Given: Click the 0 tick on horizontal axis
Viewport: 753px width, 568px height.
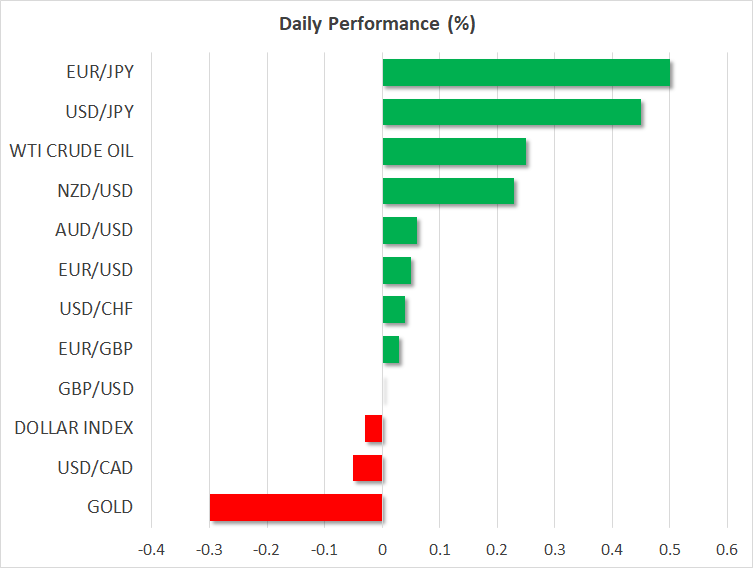Looking at the screenshot, I should tap(382, 549).
